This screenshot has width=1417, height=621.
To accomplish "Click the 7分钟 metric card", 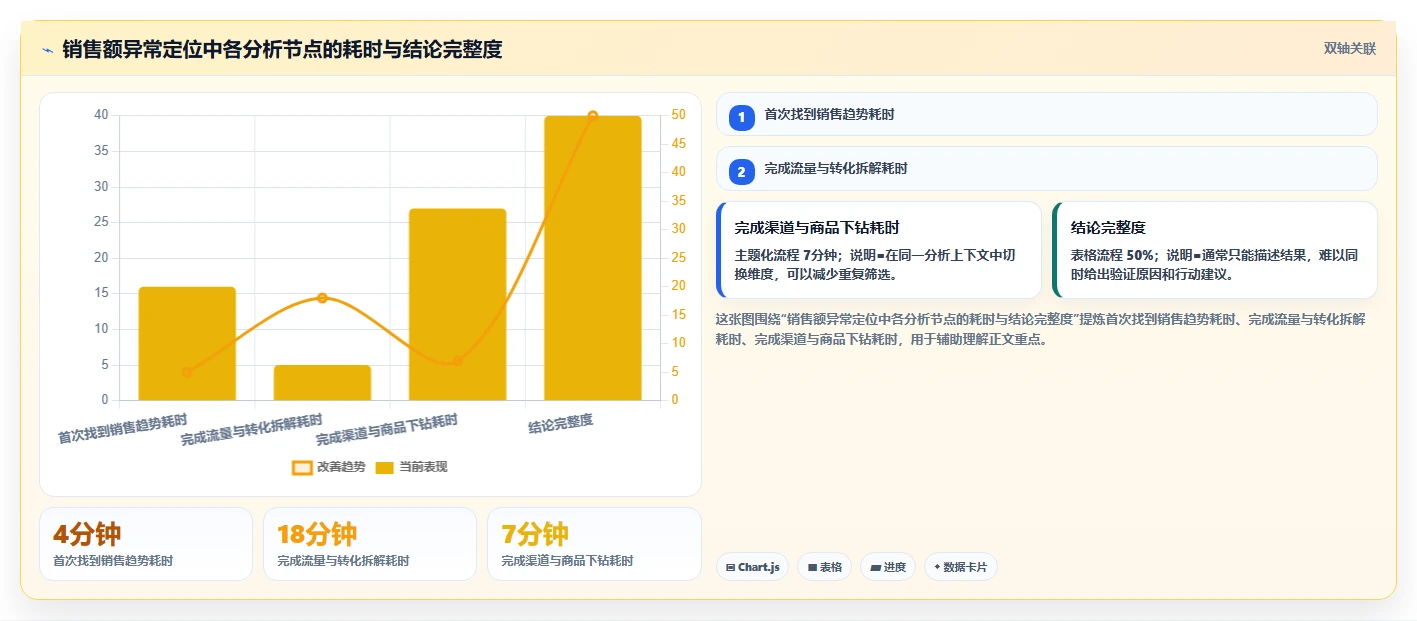I will click(594, 544).
